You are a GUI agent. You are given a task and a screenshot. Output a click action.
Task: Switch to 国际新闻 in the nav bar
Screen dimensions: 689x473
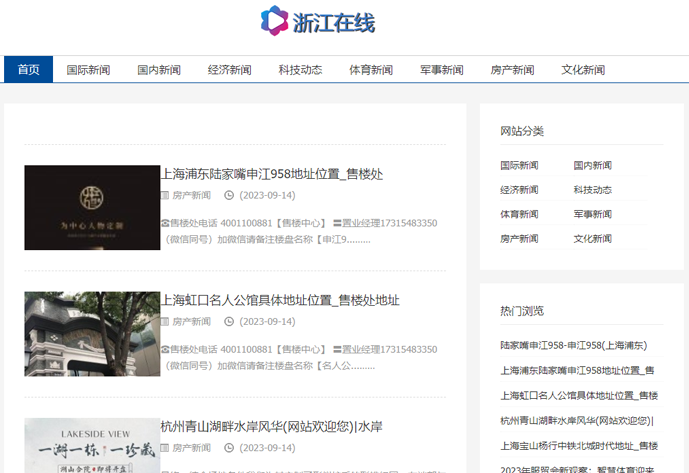[88, 70]
